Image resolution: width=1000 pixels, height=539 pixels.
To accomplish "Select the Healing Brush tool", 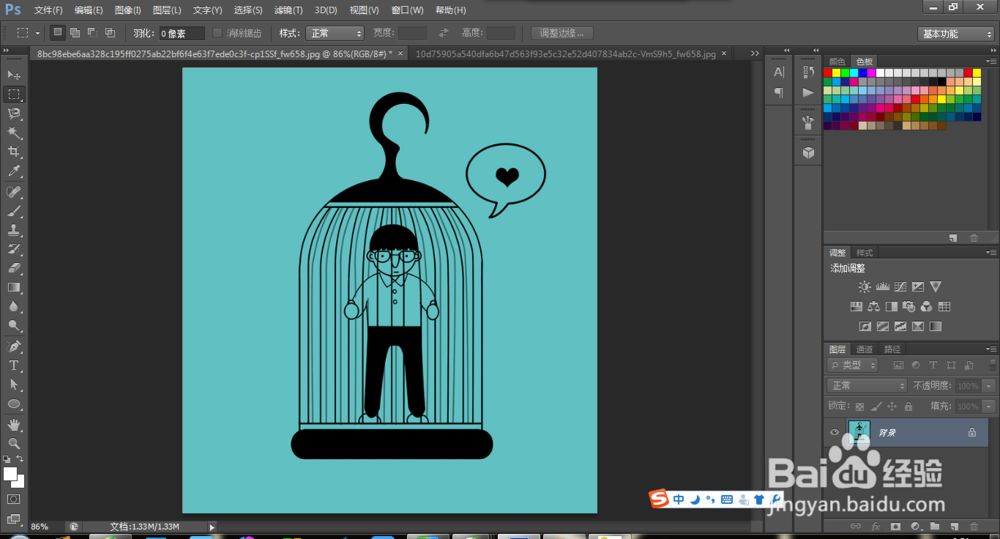I will point(13,192).
